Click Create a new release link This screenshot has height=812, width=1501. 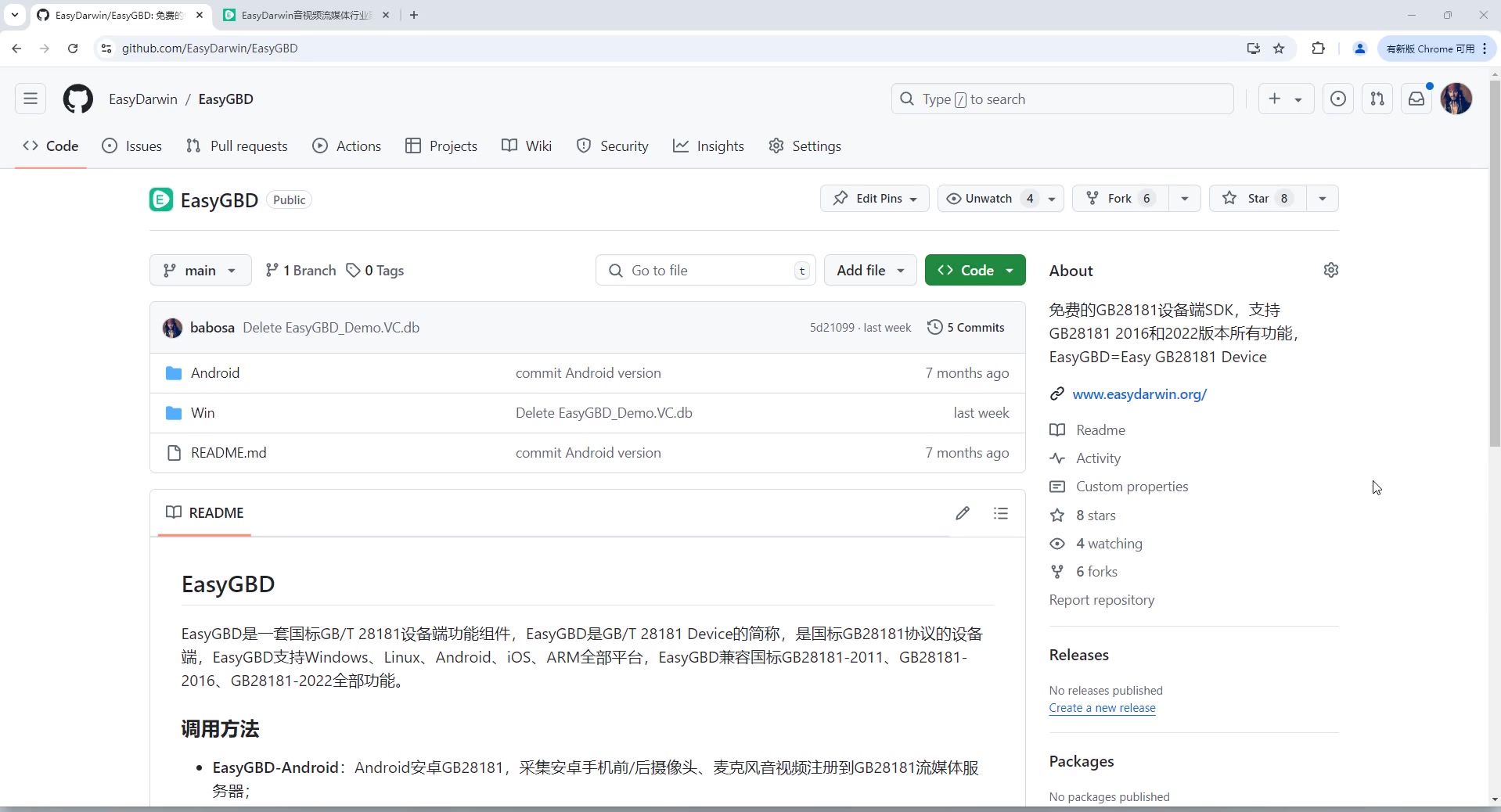point(1102,708)
